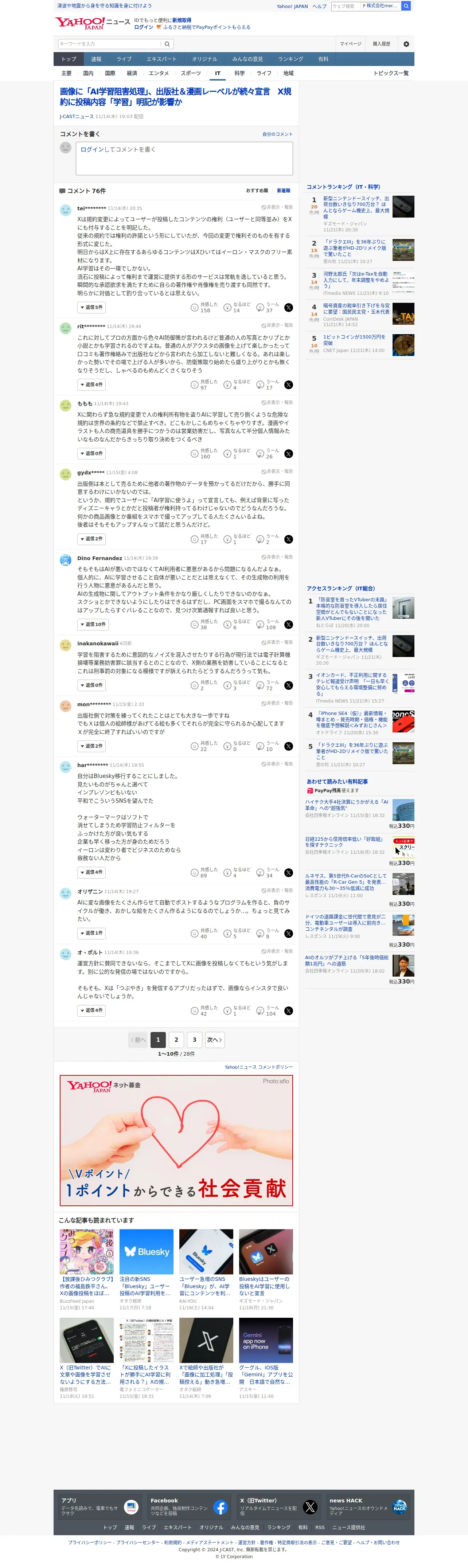Expand 返信10件 under Dino Fernandez
468x1568 pixels.
pos(93,625)
